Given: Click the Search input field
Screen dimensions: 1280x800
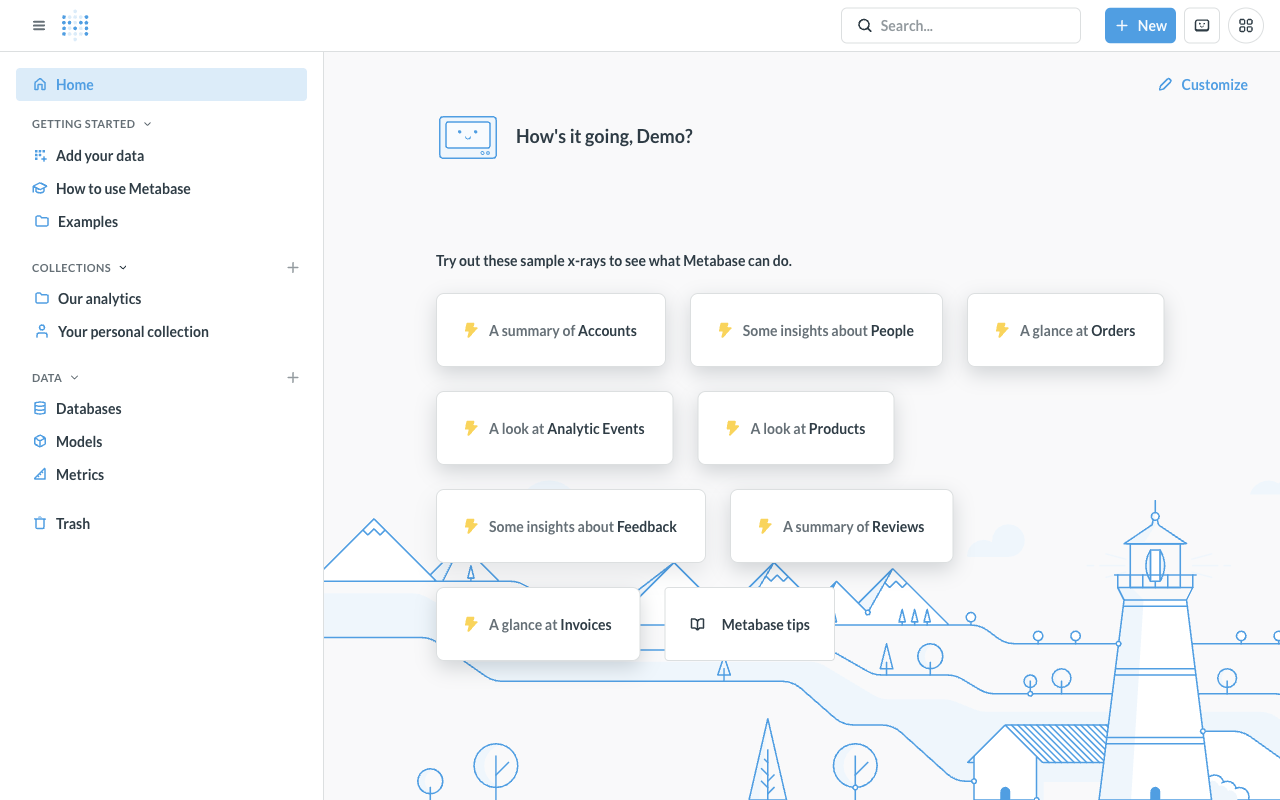Looking at the screenshot, I should pyautogui.click(x=961, y=26).
